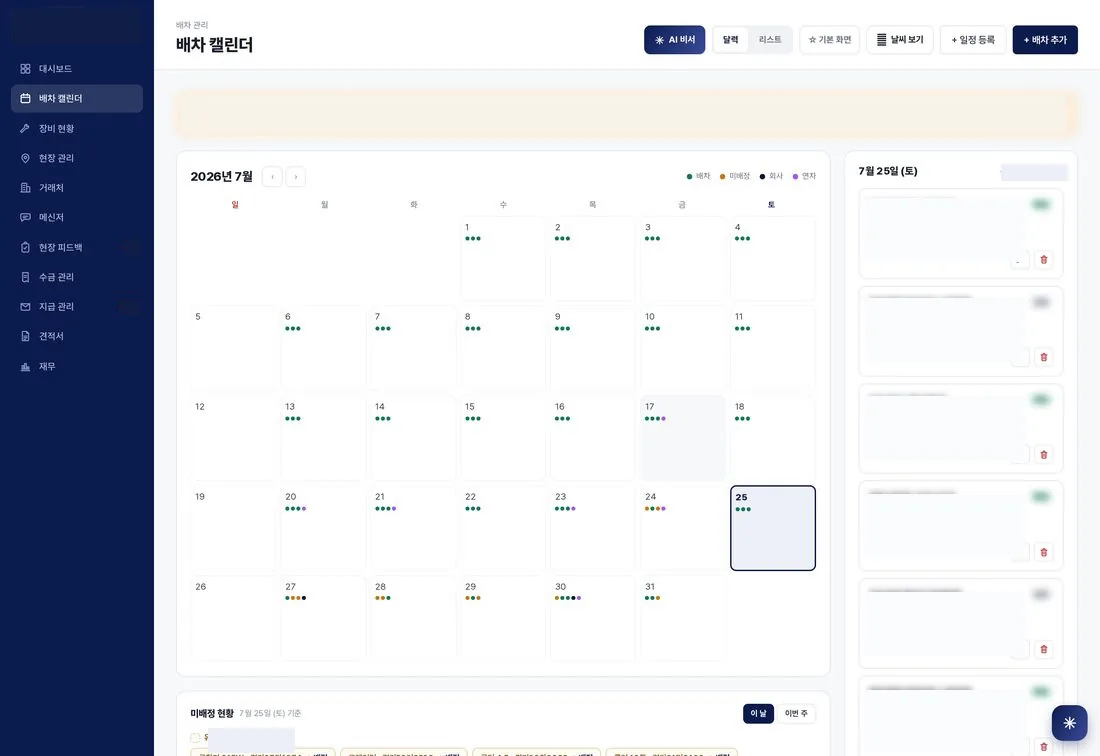Click the 배차 추가 button
The image size is (1100, 756).
coord(1045,40)
